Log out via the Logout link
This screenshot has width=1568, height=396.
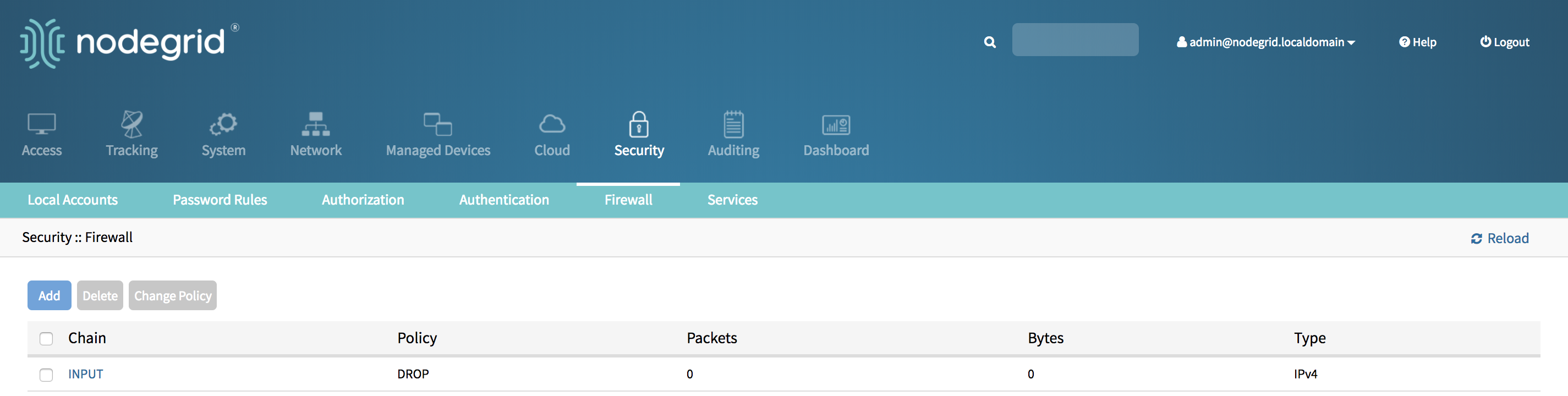coord(1504,42)
